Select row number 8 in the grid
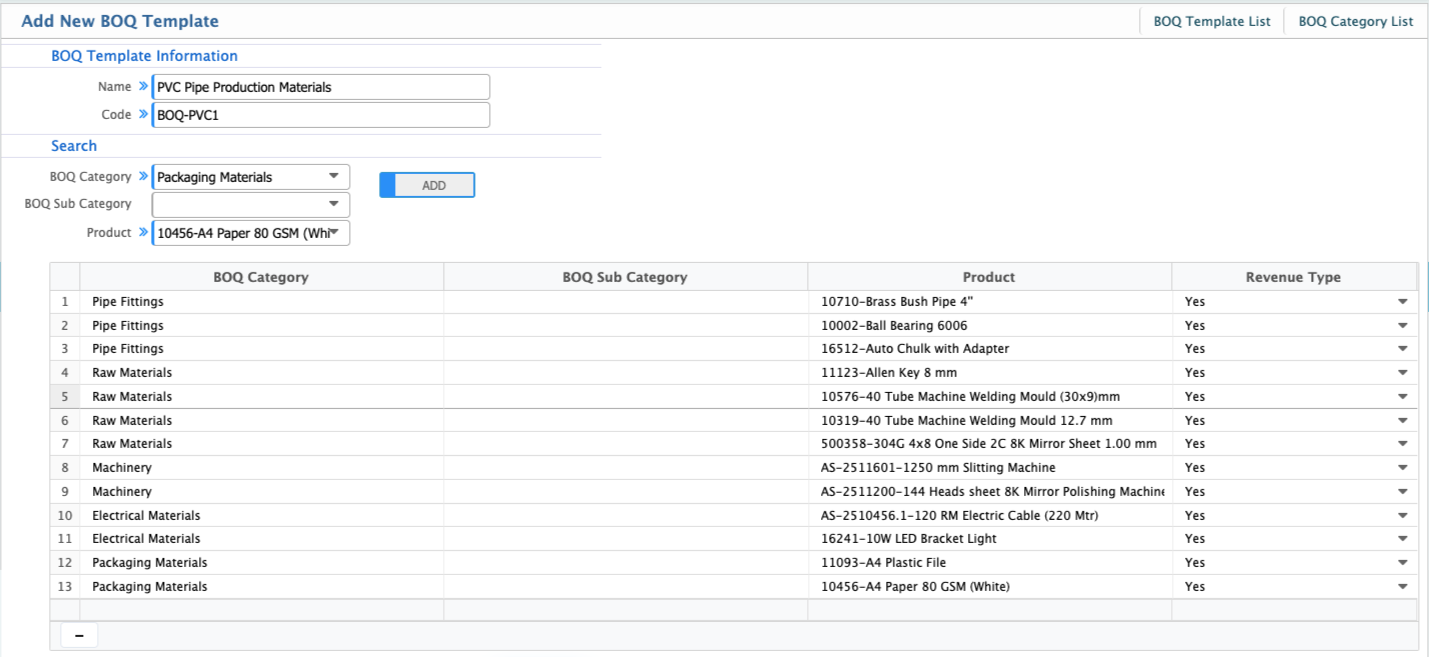Viewport: 1429px width, 657px height. tap(65, 468)
